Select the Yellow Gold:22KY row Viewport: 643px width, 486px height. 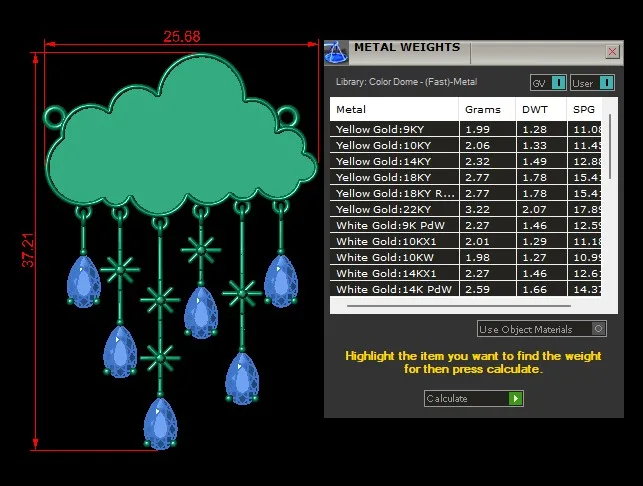pos(465,209)
